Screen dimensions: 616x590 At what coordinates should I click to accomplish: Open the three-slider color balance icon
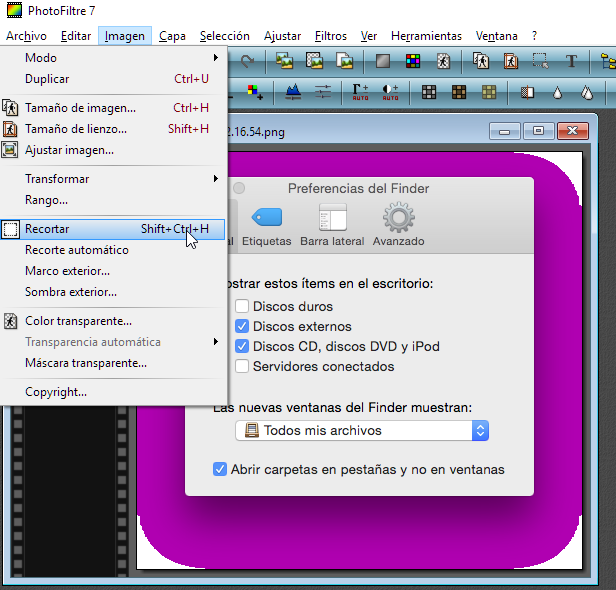pyautogui.click(x=323, y=92)
